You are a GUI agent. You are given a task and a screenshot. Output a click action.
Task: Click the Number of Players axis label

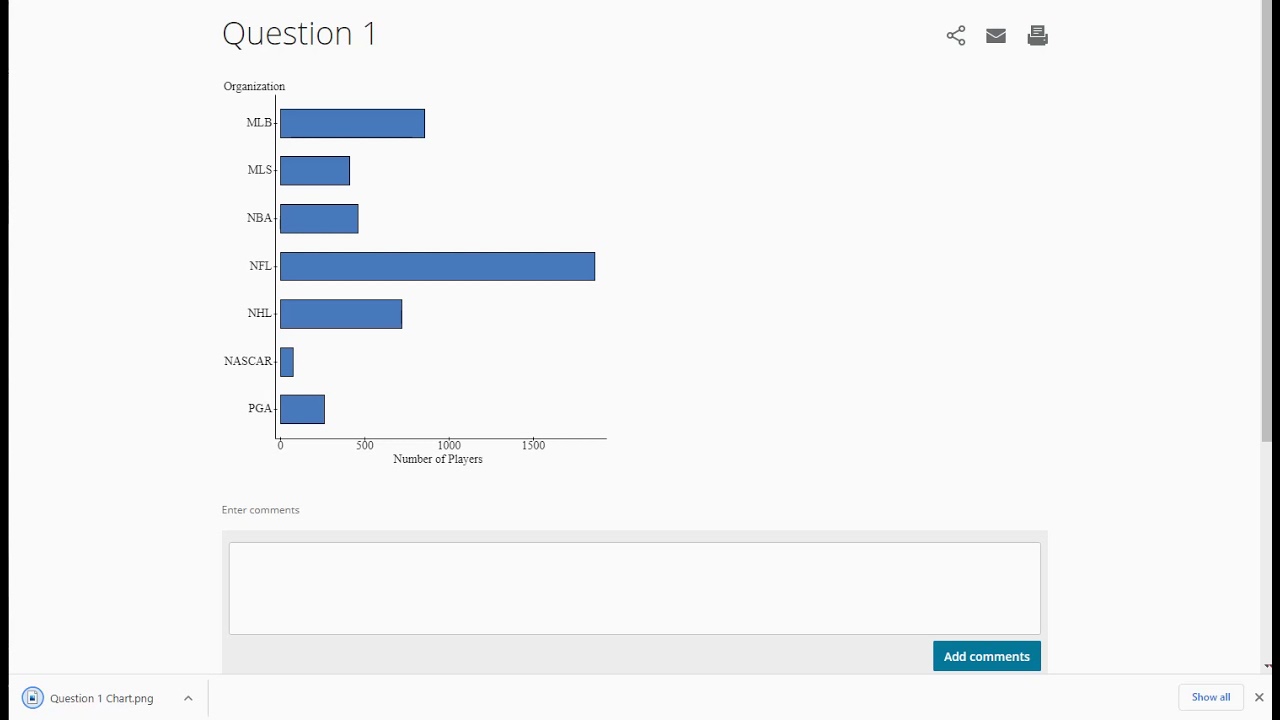coord(438,459)
